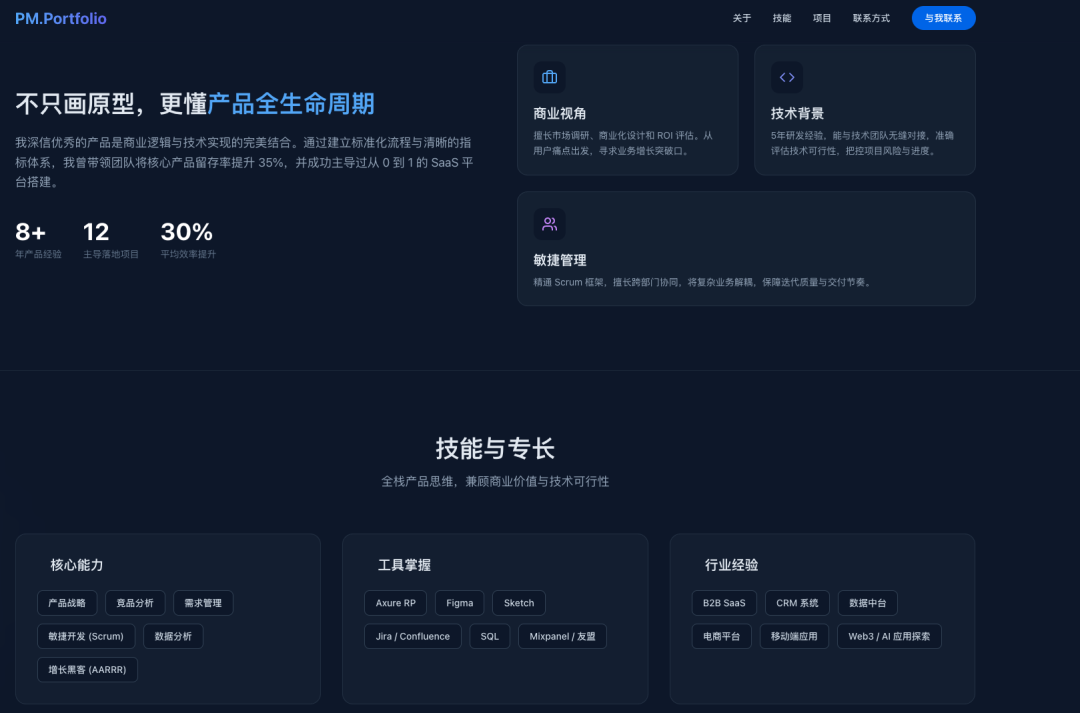This screenshot has height=713, width=1080.
Task: Click the 数据分析 capability tag
Action: (x=173, y=636)
